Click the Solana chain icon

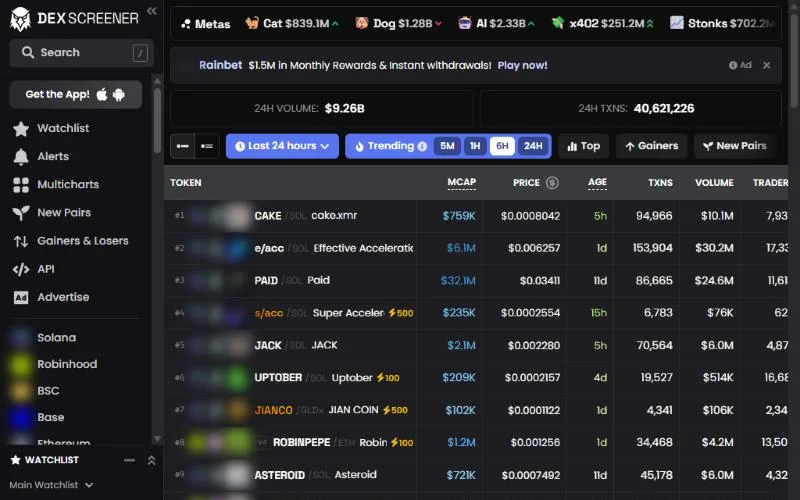coord(20,337)
